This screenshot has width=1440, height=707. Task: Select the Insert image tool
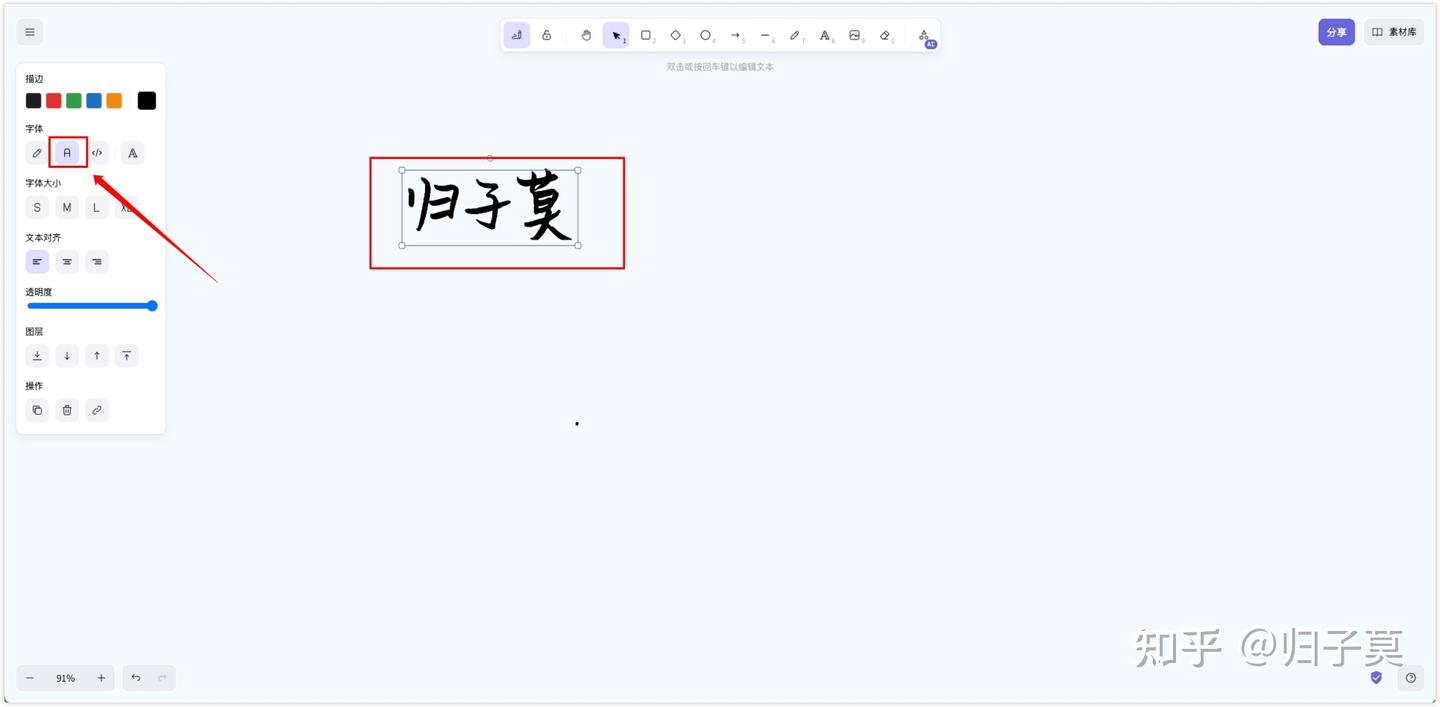click(x=855, y=35)
